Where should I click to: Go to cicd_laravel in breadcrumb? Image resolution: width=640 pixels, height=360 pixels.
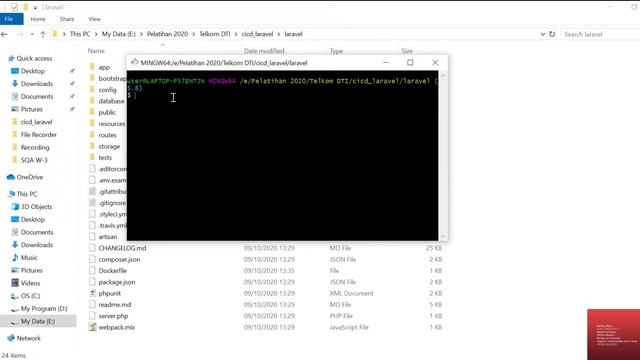[x=257, y=34]
